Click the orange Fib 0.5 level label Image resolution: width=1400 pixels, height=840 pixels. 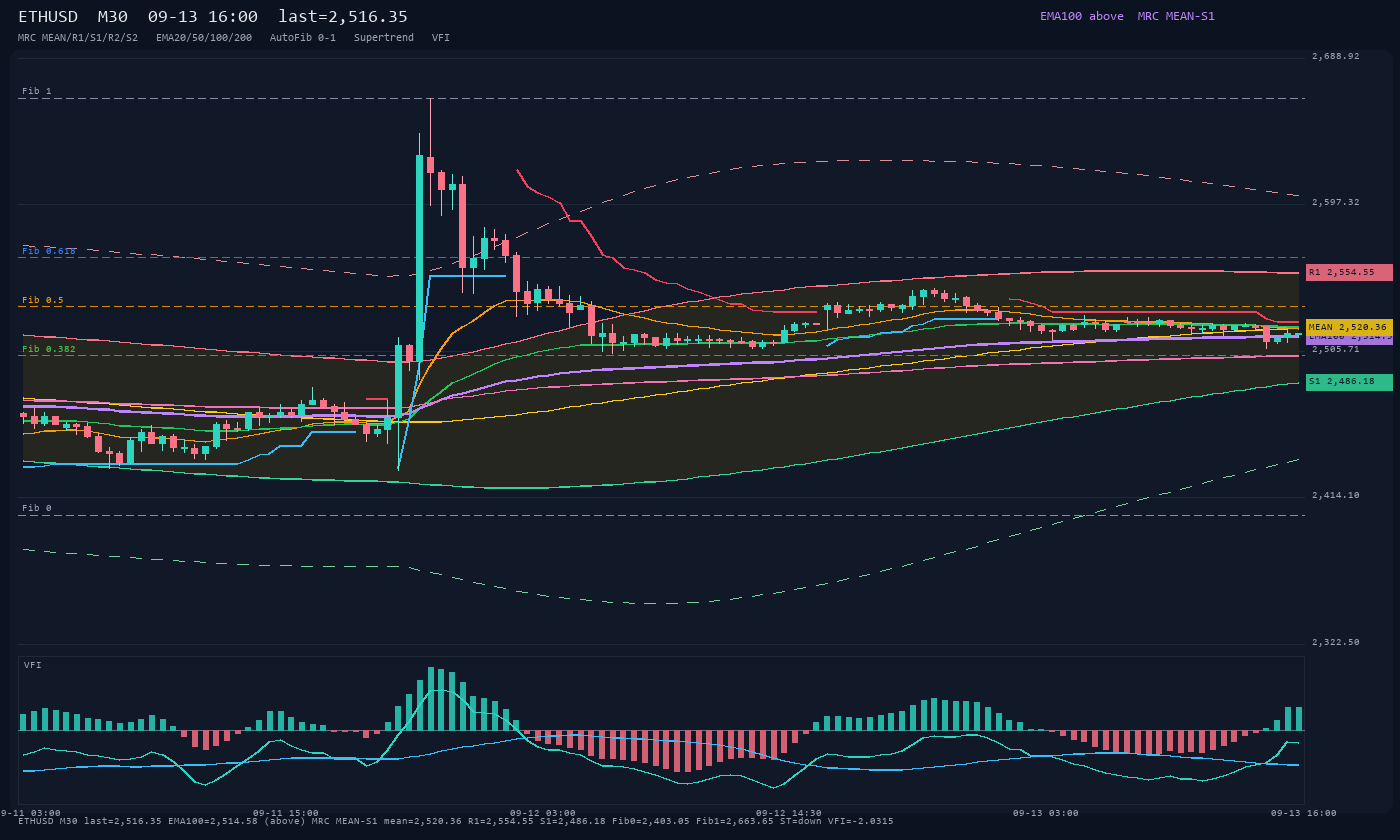[43, 300]
